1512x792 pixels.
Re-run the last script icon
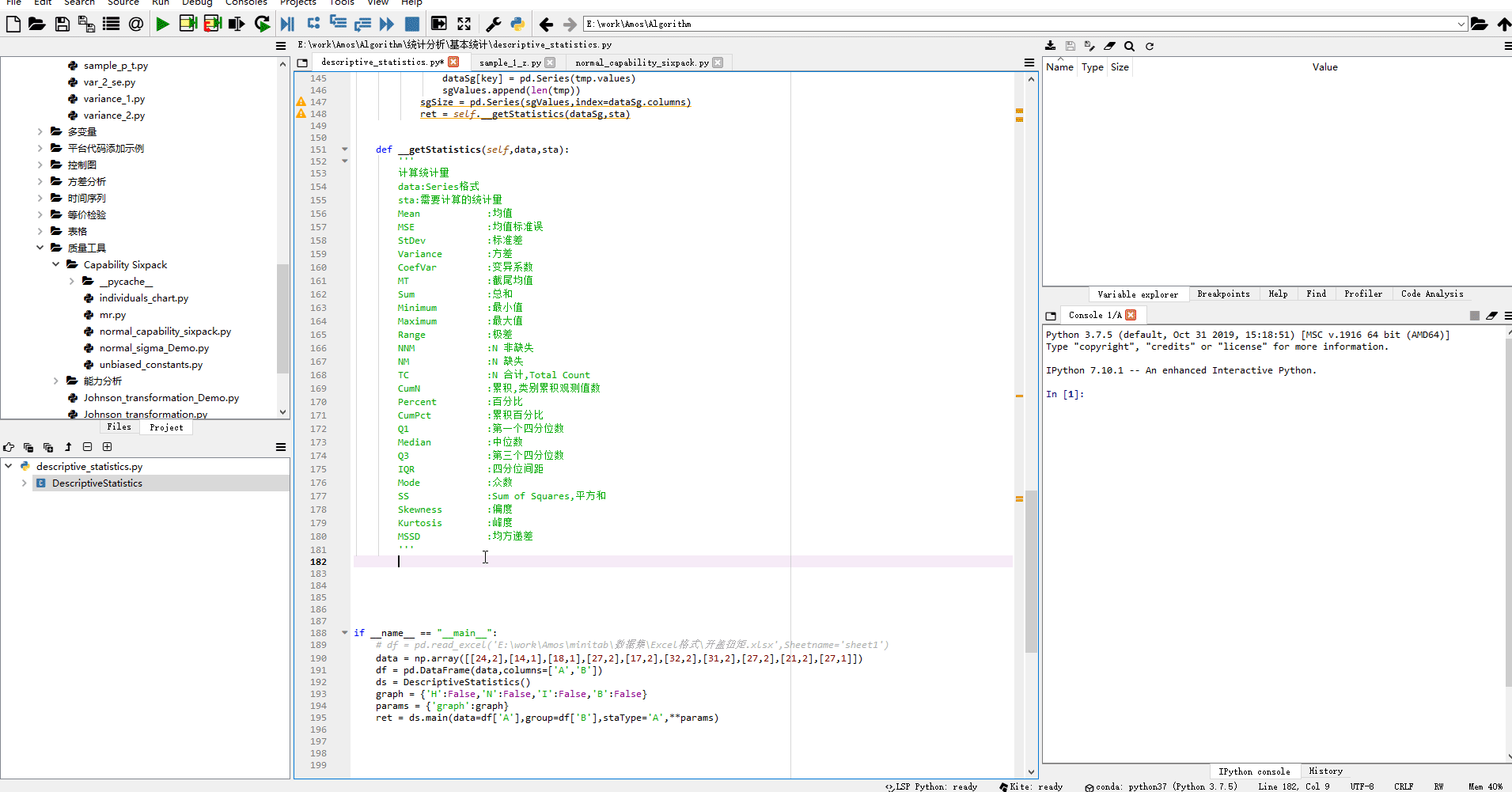(x=262, y=24)
